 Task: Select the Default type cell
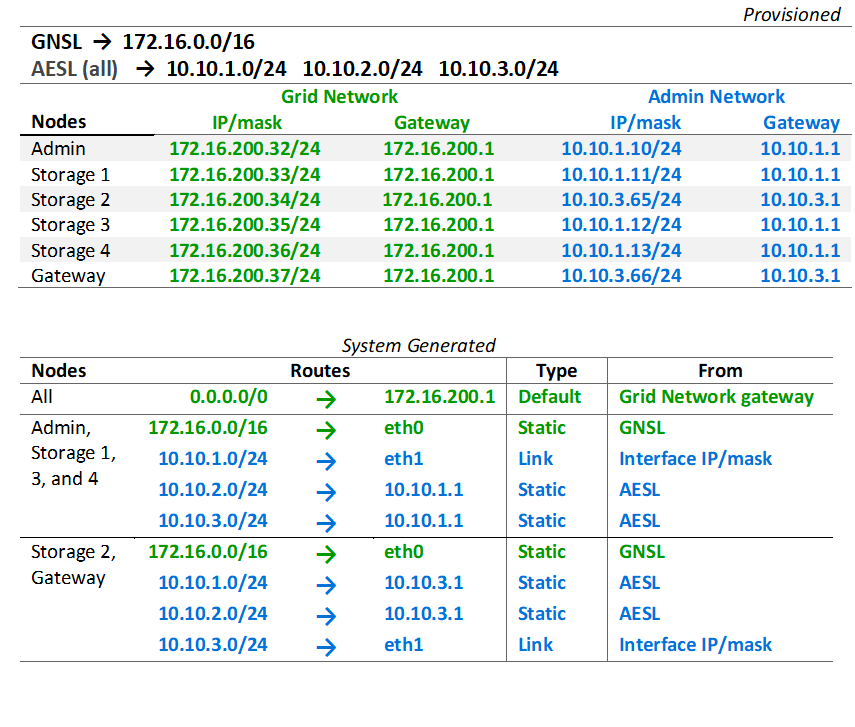(x=549, y=397)
